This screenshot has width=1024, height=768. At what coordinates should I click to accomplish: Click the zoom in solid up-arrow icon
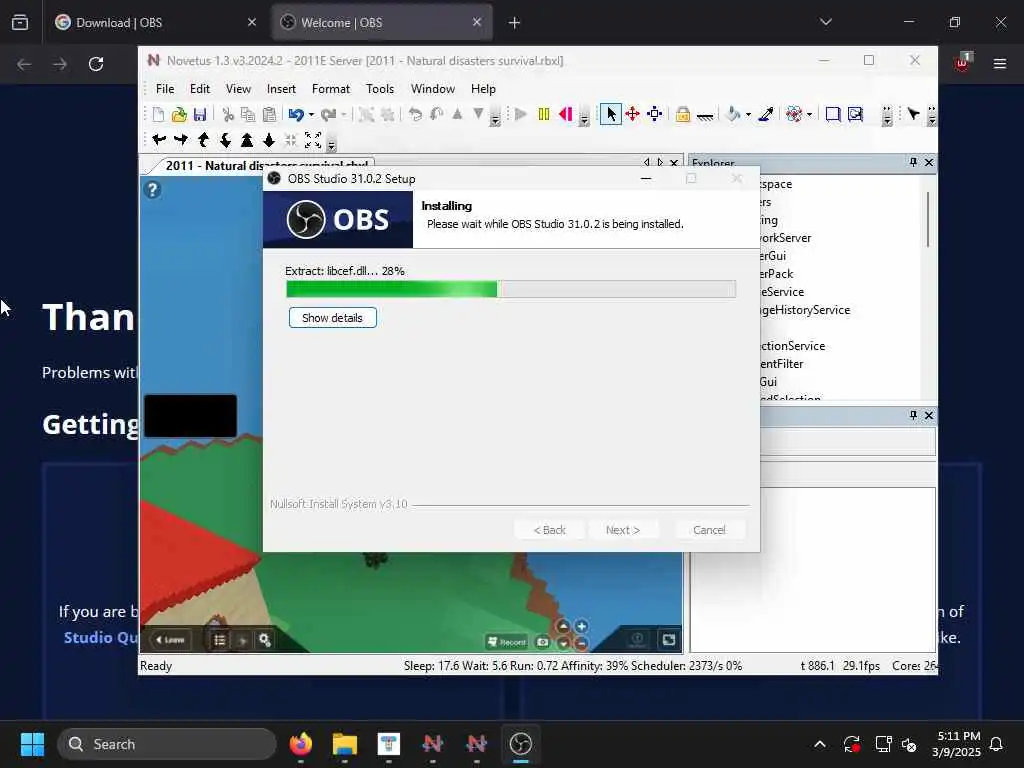247,140
